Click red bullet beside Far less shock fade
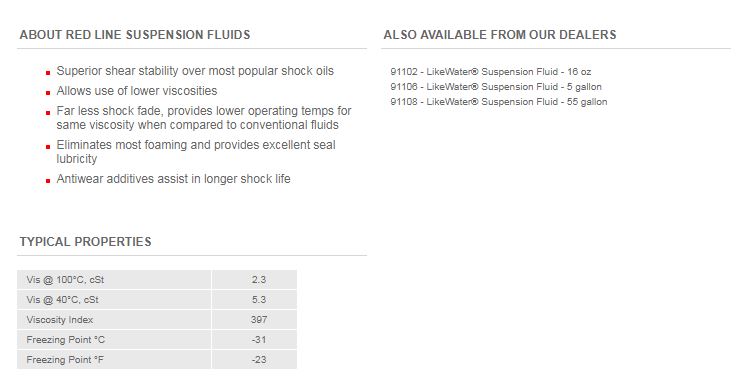 pyautogui.click(x=48, y=113)
